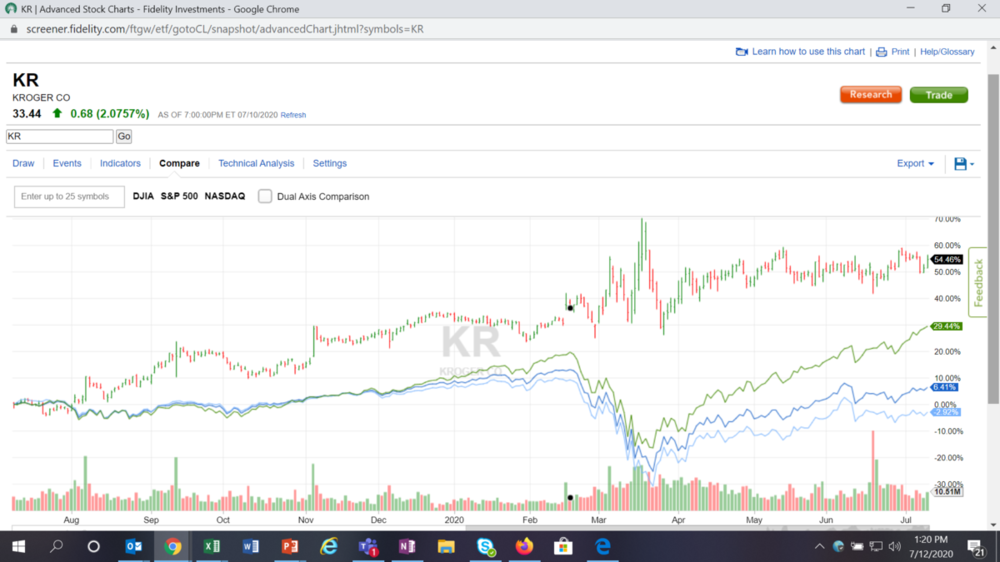This screenshot has width=1000, height=562.
Task: Click the black event dot on February price
Action: click(570, 308)
